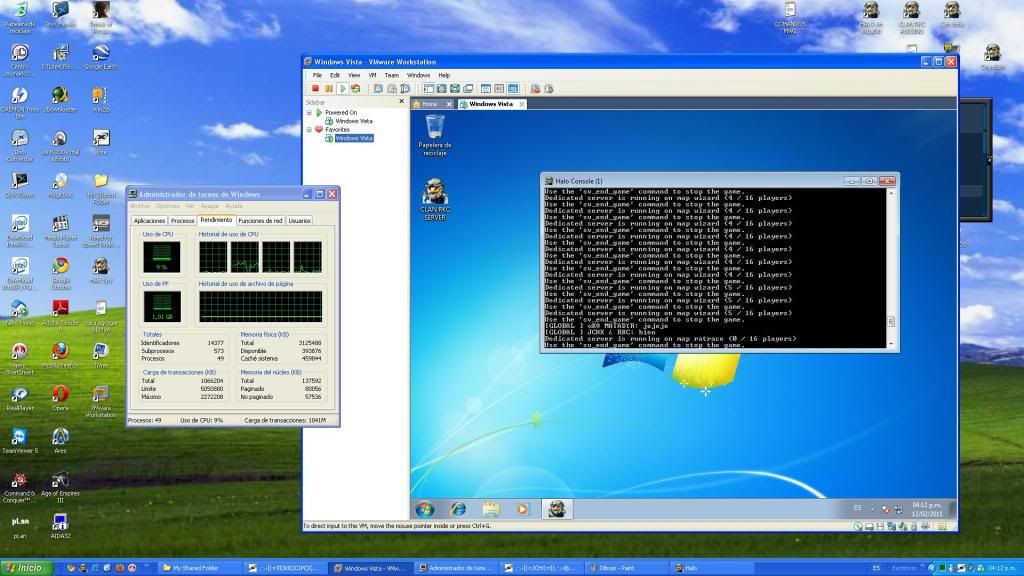Open the Help menu in VMware Workstation
The image size is (1024, 576).
(x=444, y=75)
